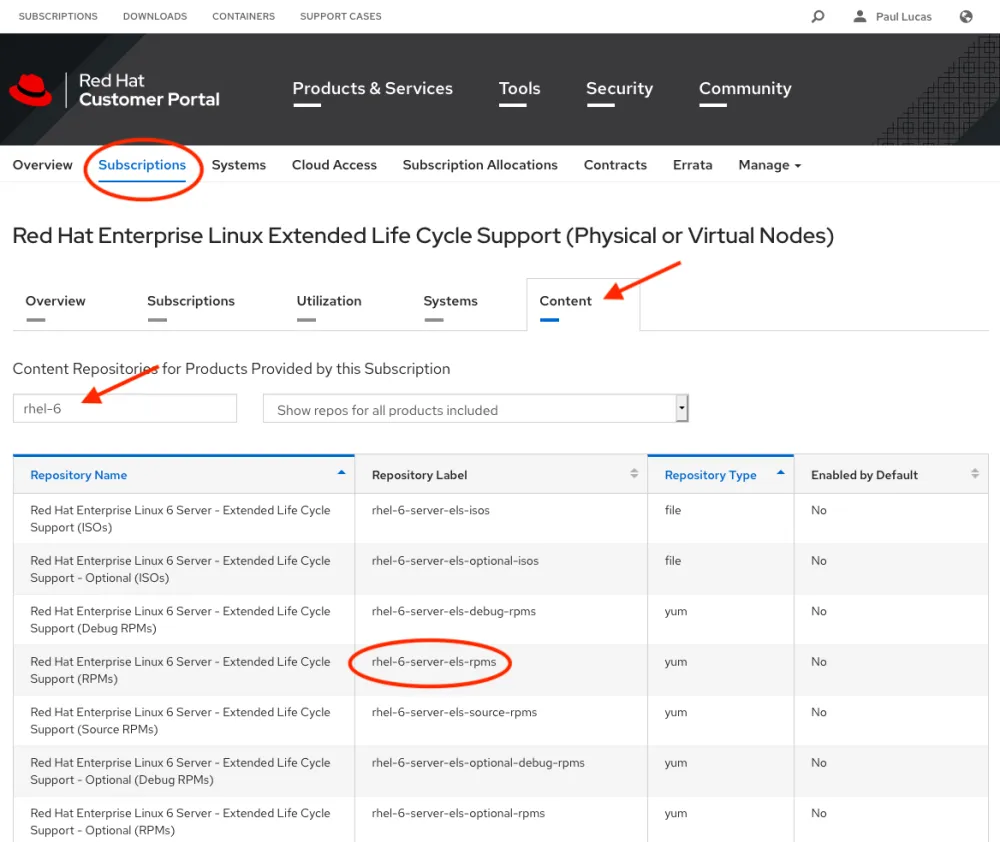Click the Red Hat logo
The width and height of the screenshot is (1000, 842).
31,90
